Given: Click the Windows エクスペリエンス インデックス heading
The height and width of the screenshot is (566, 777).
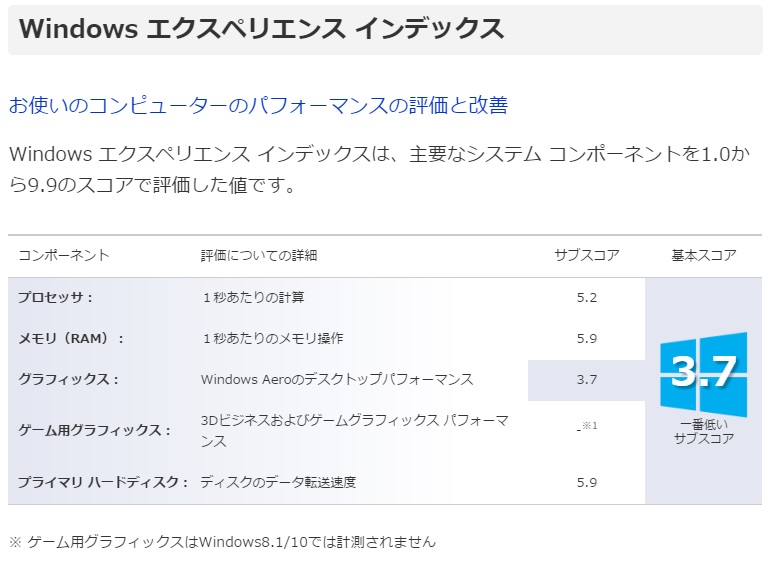Looking at the screenshot, I should 261,29.
